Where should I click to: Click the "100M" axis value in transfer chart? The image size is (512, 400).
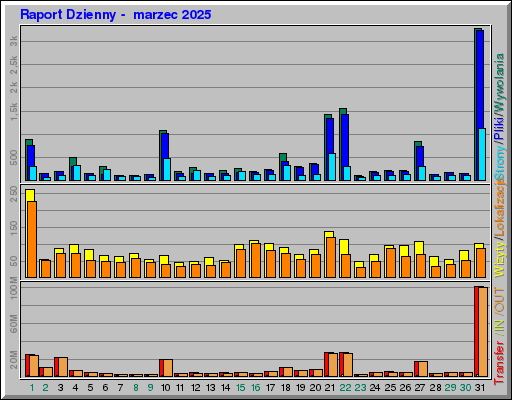(14, 288)
